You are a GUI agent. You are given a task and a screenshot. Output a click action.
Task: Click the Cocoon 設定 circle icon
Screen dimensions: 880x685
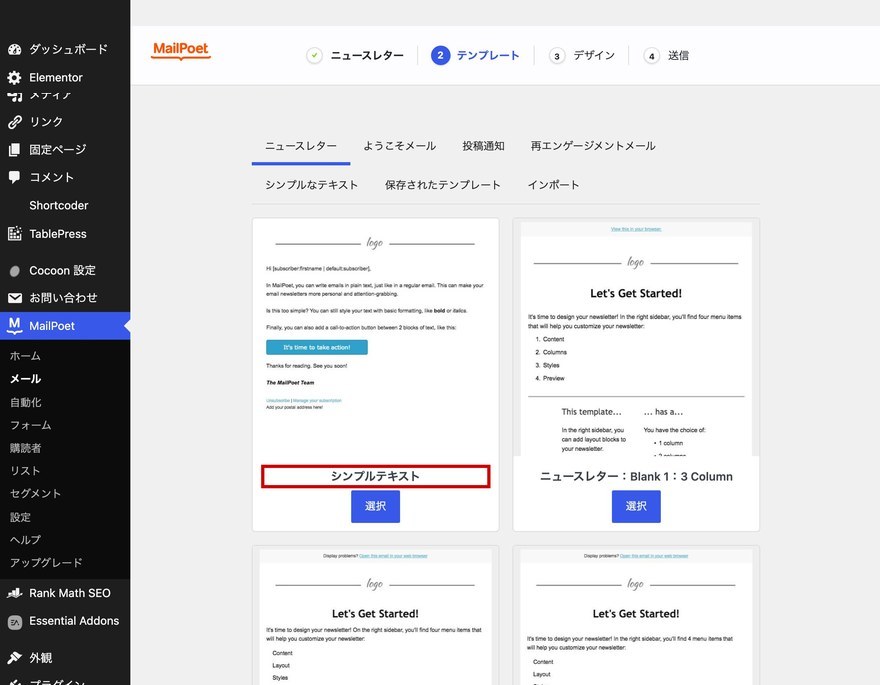[x=15, y=271]
